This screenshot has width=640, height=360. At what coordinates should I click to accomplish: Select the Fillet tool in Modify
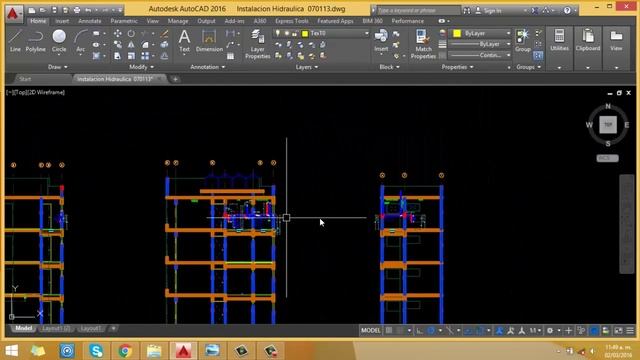point(145,45)
